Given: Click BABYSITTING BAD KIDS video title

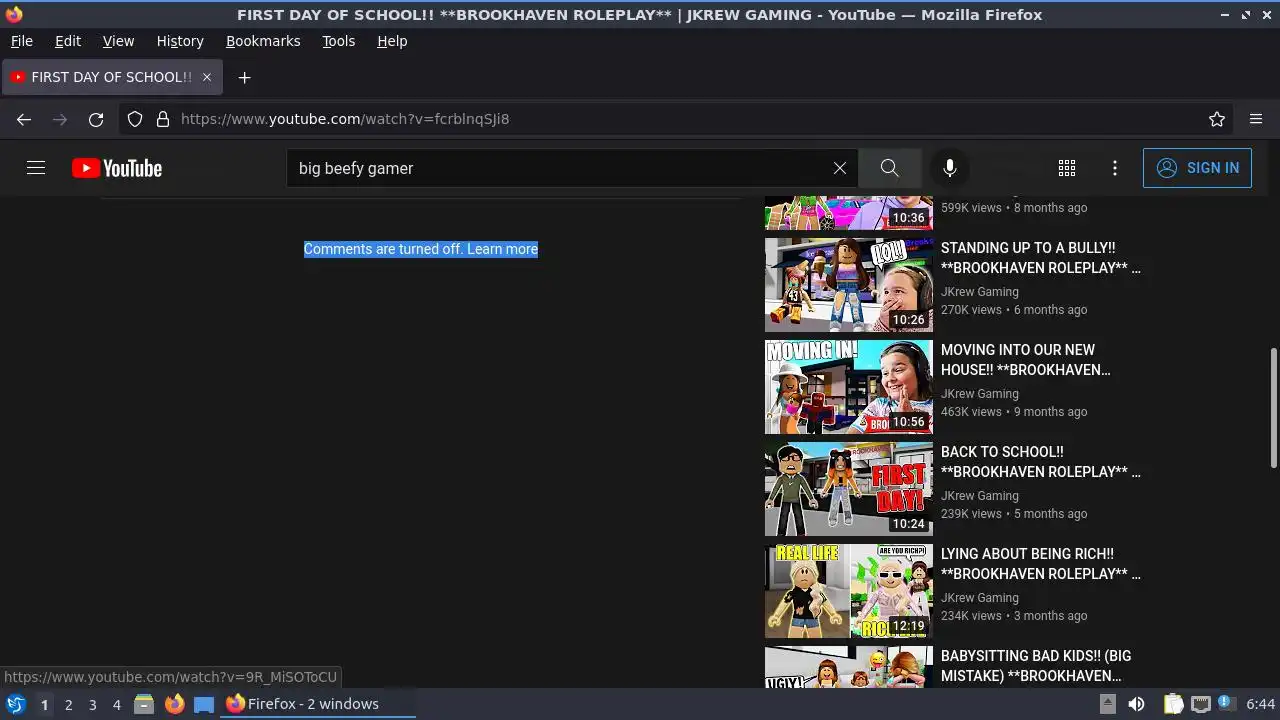Looking at the screenshot, I should point(1036,666).
